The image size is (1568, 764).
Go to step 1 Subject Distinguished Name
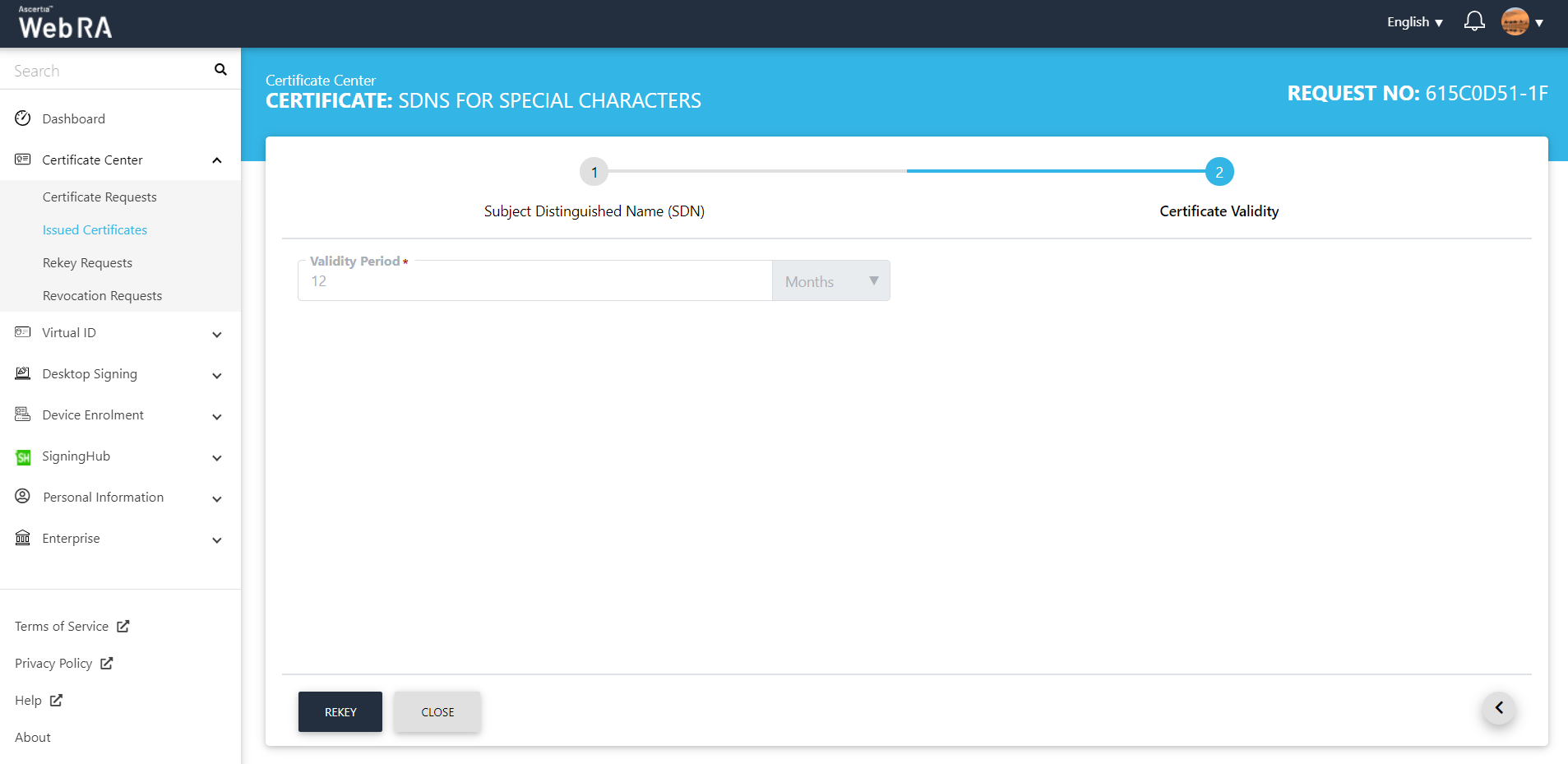coord(594,172)
